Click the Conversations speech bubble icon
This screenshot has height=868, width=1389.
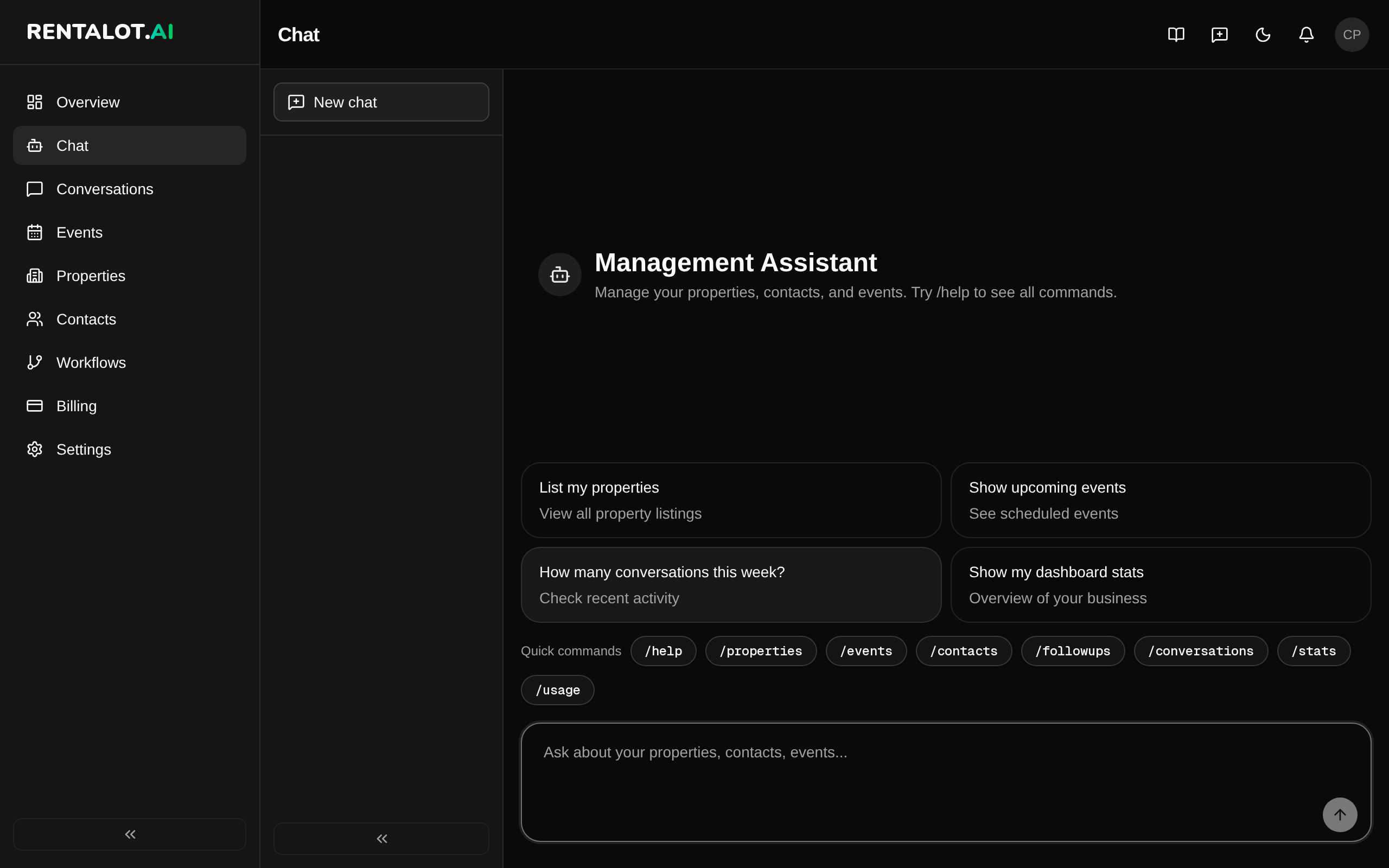coord(34,189)
